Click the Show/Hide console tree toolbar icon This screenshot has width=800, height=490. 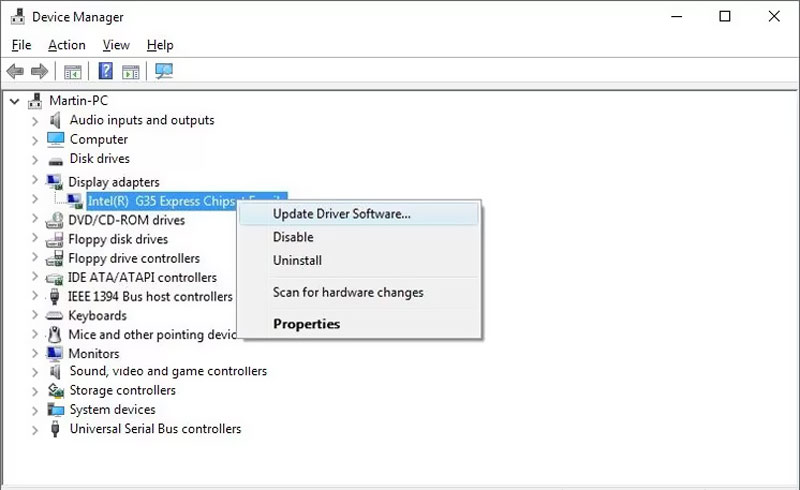(x=72, y=72)
